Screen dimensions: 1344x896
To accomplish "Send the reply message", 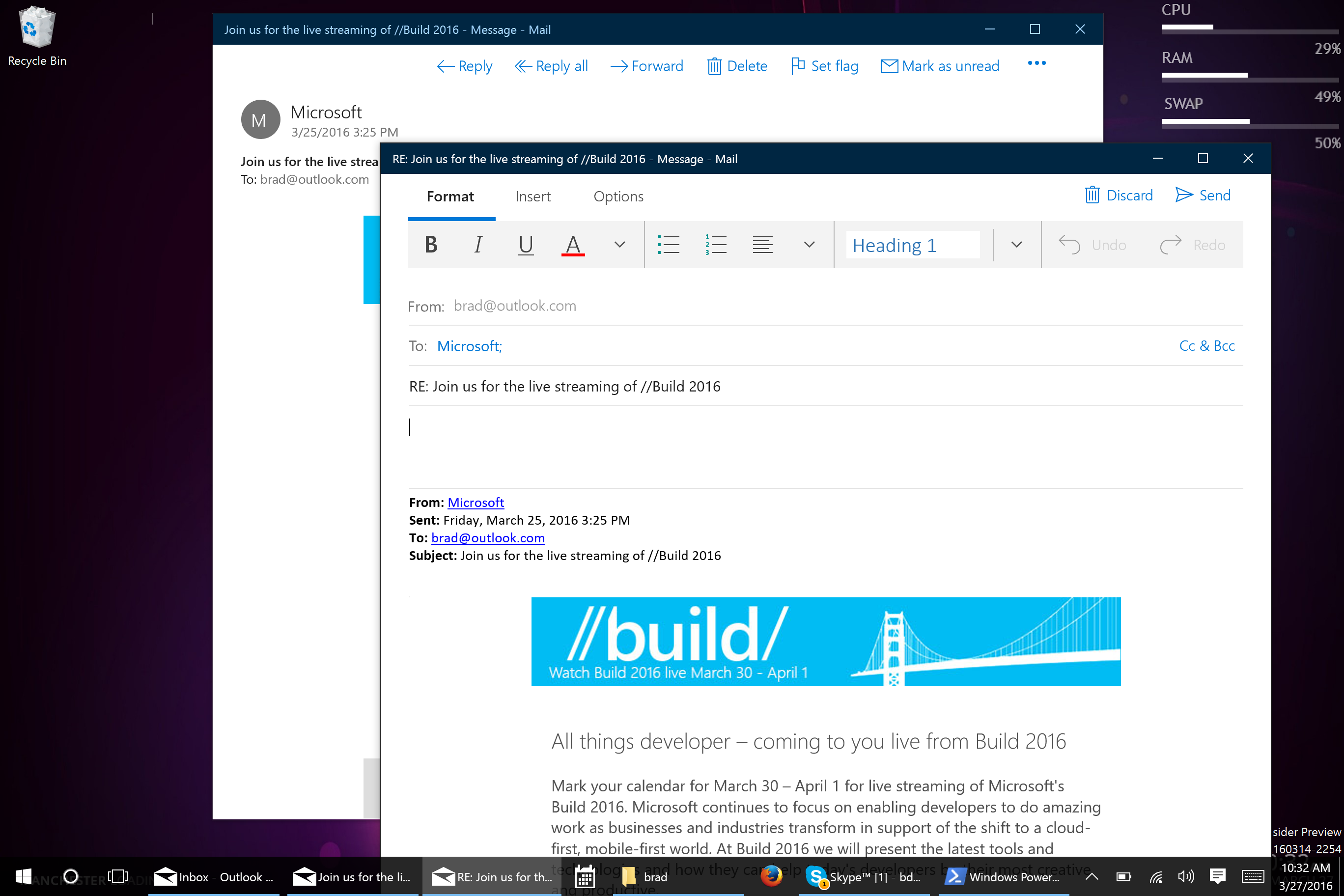I will click(1203, 196).
